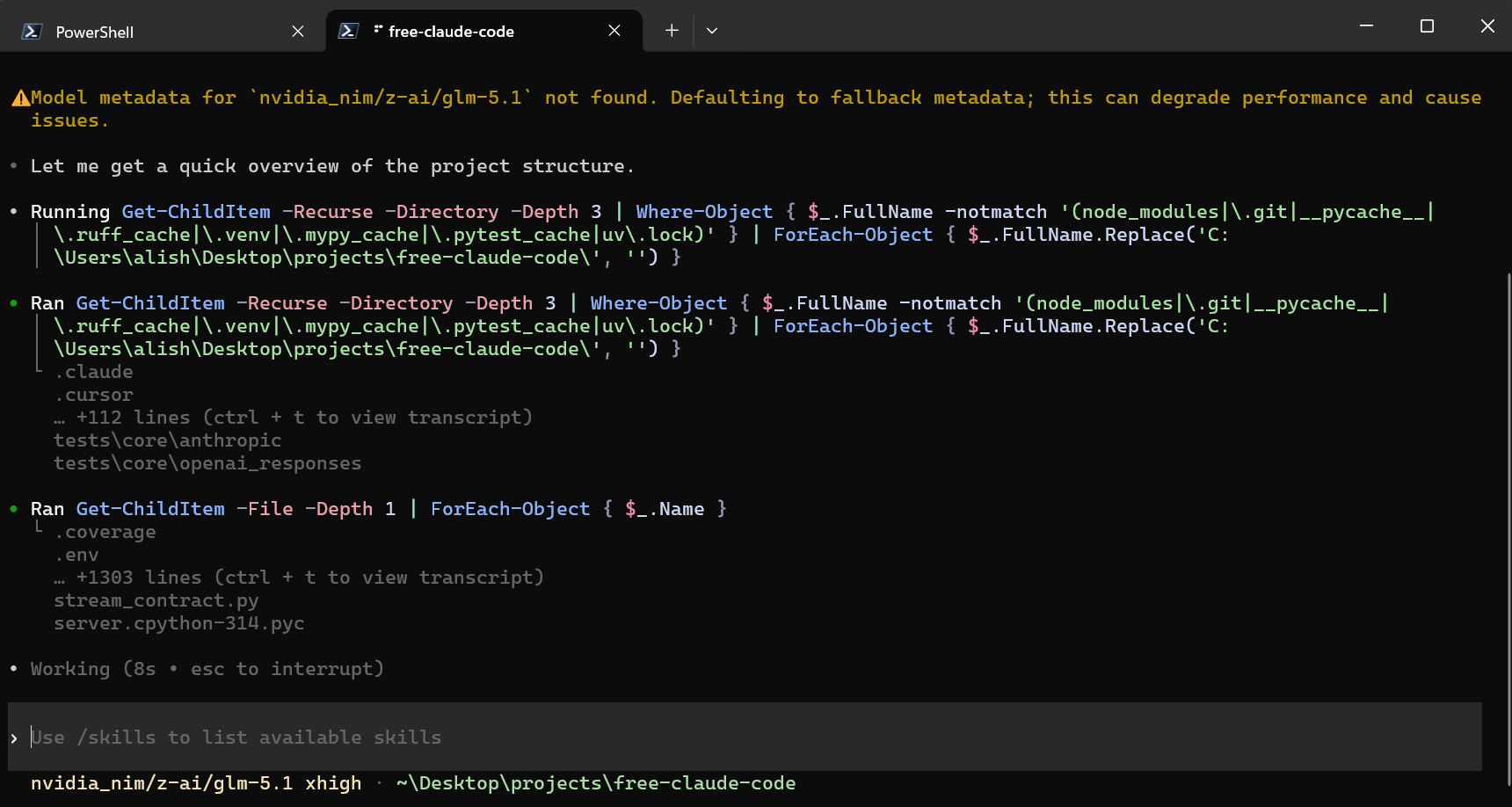This screenshot has width=1512, height=807.
Task: Focus the skills prompt input field
Action: tap(745, 737)
